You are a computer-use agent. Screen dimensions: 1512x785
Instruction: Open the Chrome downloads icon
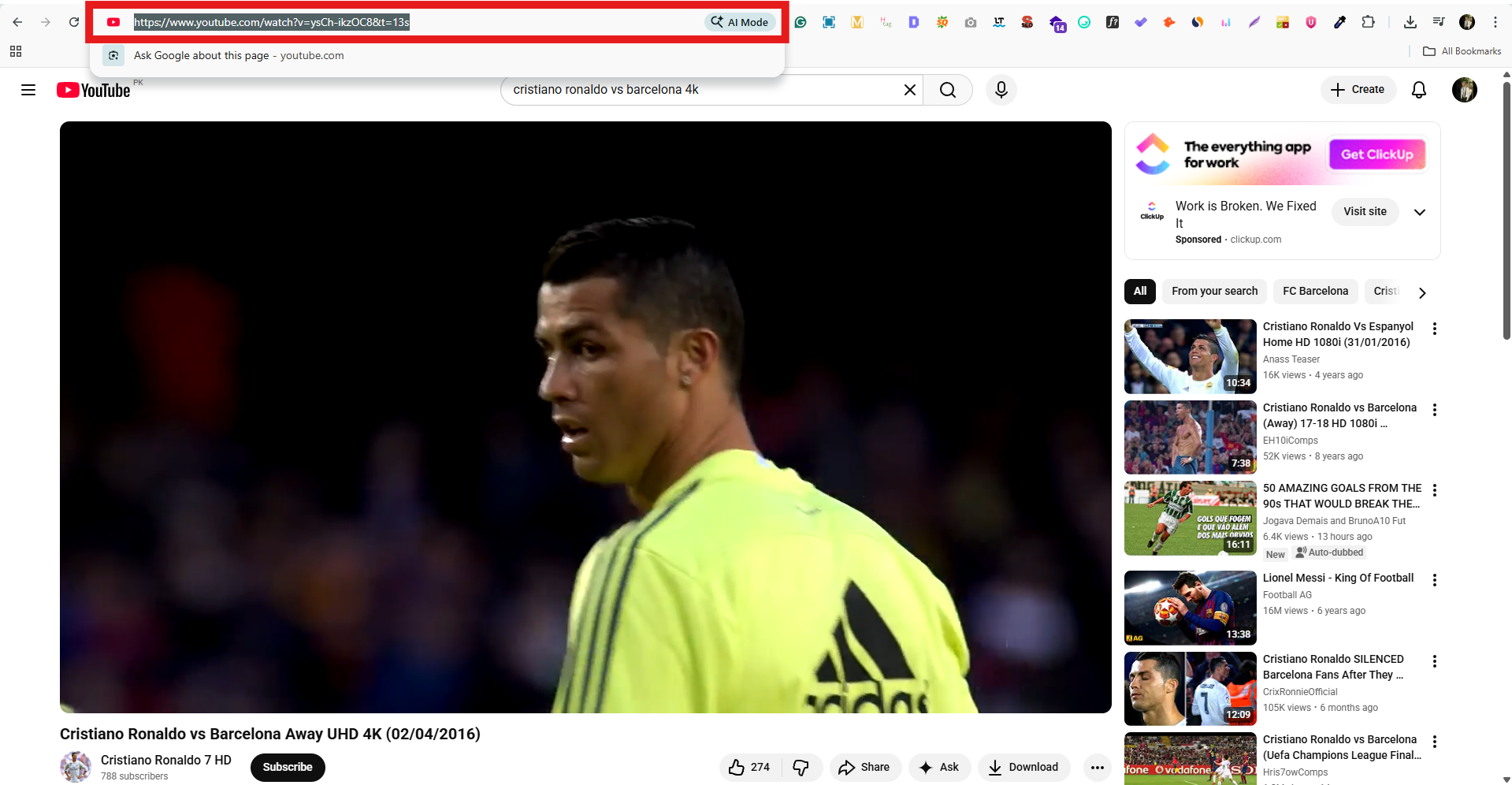1410,22
